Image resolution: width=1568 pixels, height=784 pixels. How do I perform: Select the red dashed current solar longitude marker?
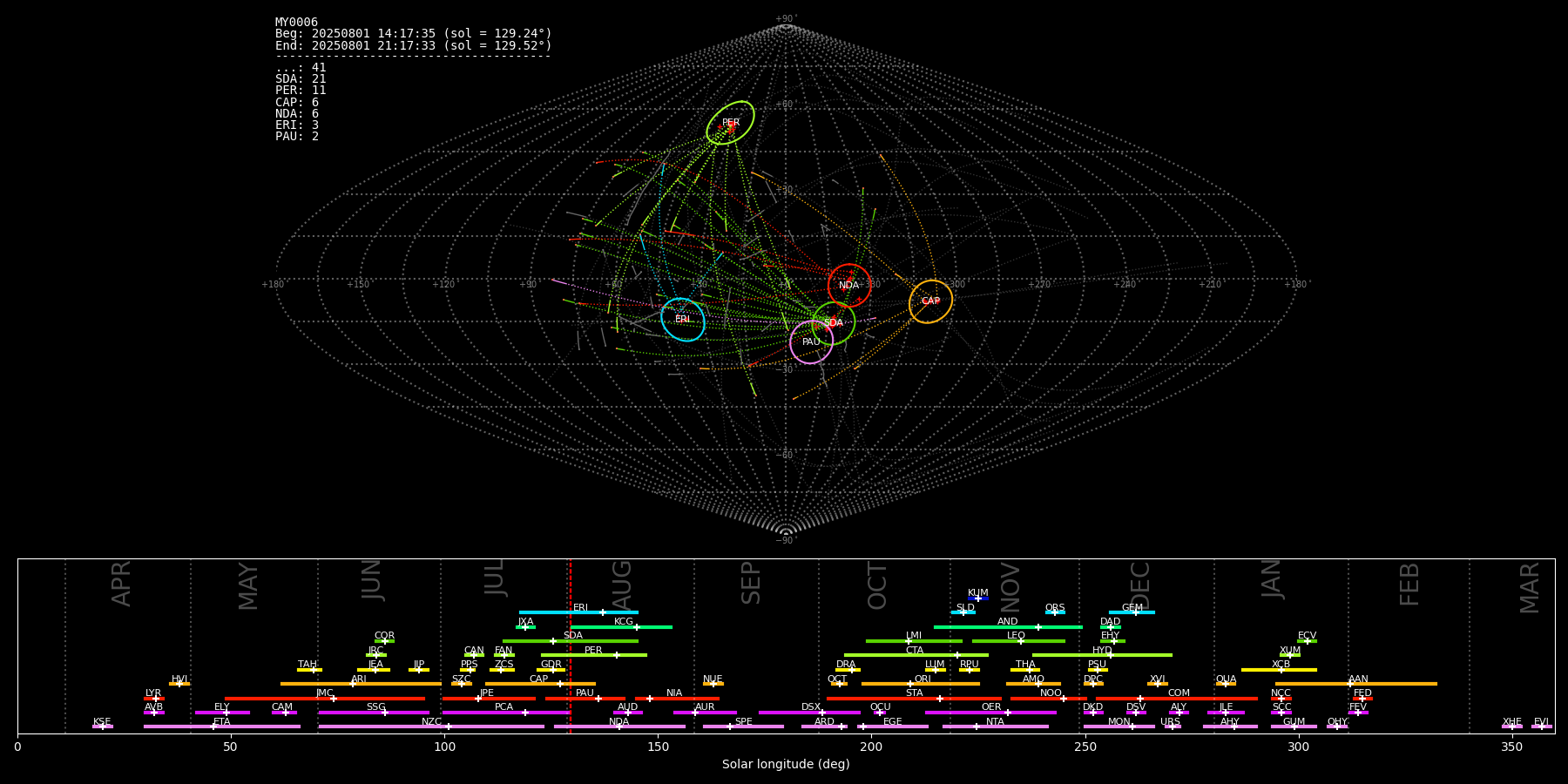pyautogui.click(x=570, y=645)
